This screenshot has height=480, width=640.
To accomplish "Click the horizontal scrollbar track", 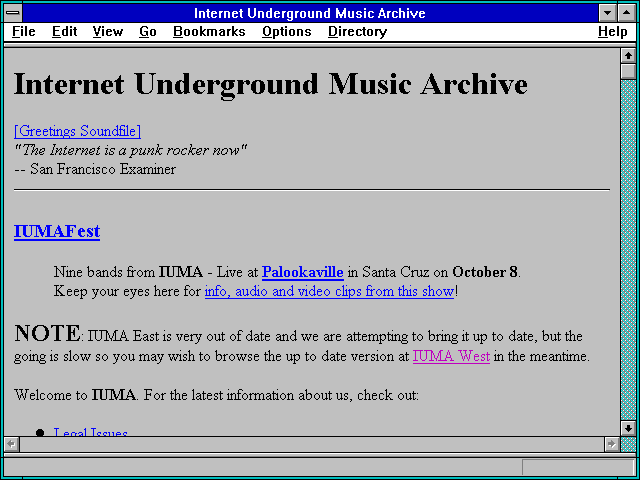I will 311,444.
